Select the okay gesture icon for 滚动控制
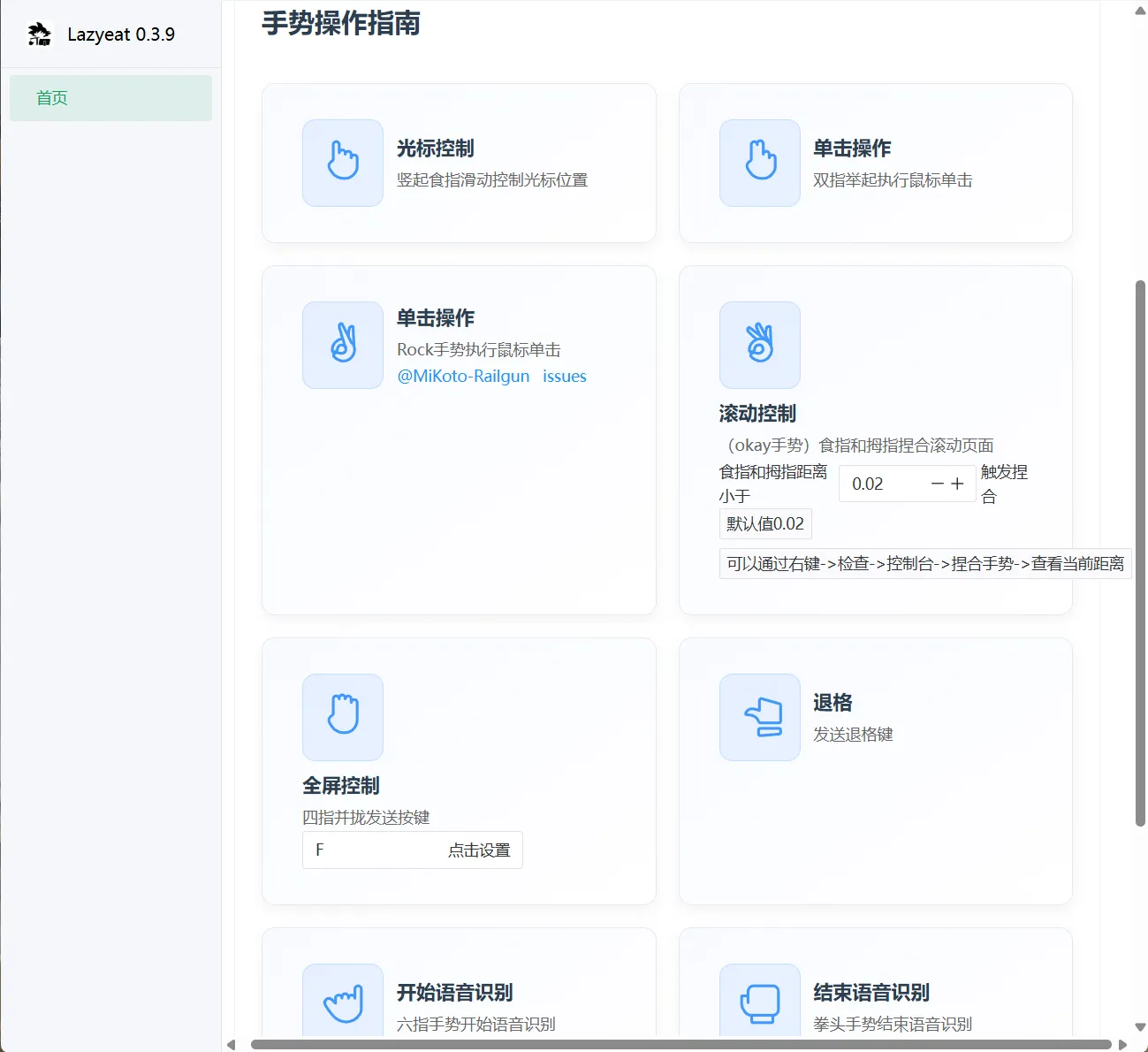Image resolution: width=1148 pixels, height=1052 pixels. (x=759, y=345)
